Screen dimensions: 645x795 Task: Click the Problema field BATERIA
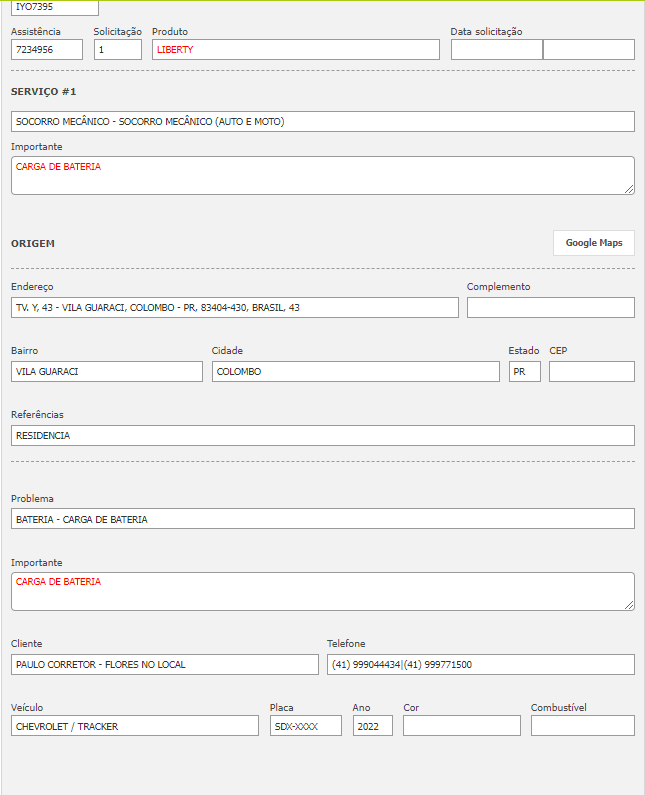[322, 519]
